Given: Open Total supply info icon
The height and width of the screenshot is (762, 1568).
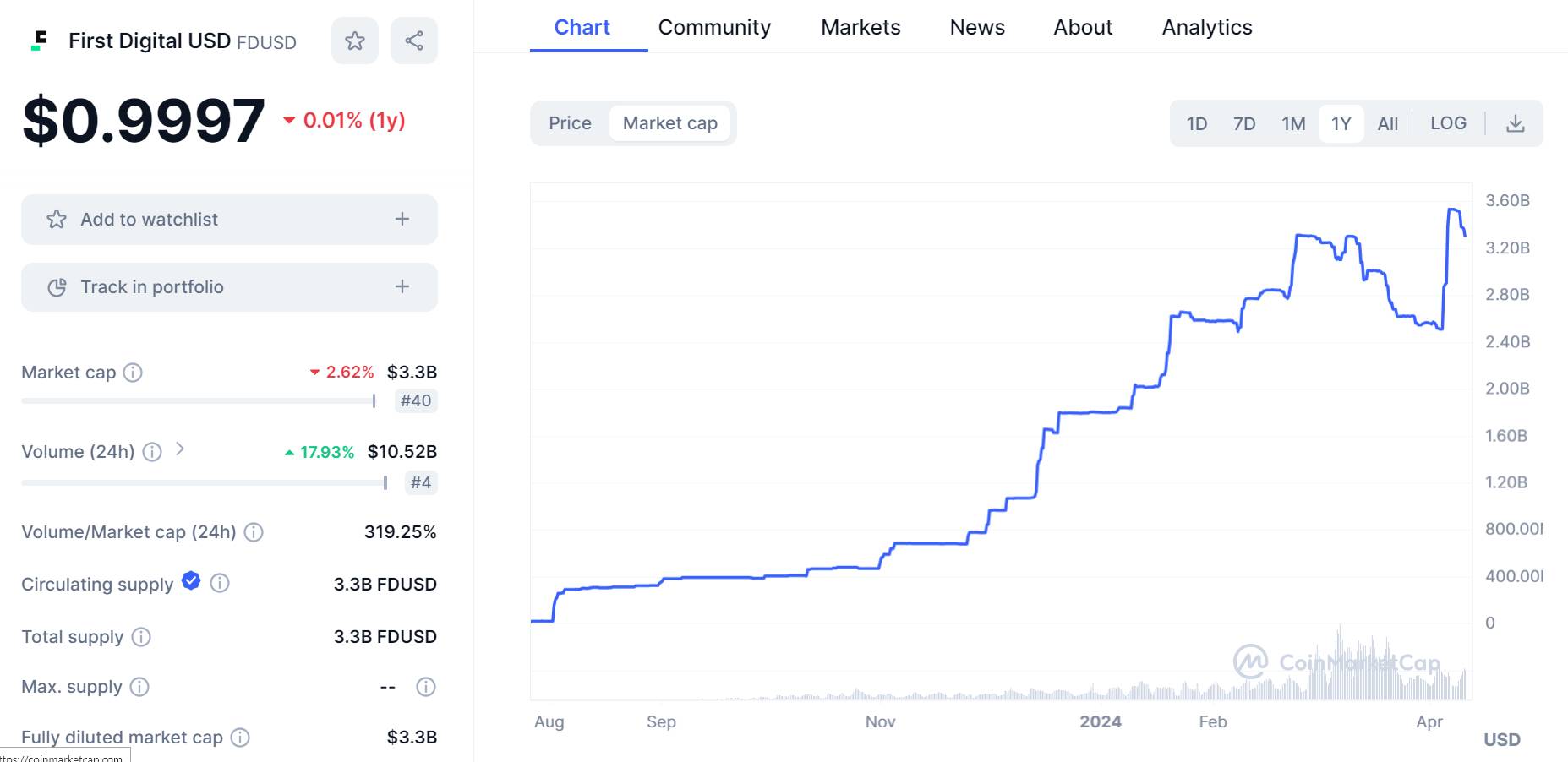Looking at the screenshot, I should pos(141,637).
